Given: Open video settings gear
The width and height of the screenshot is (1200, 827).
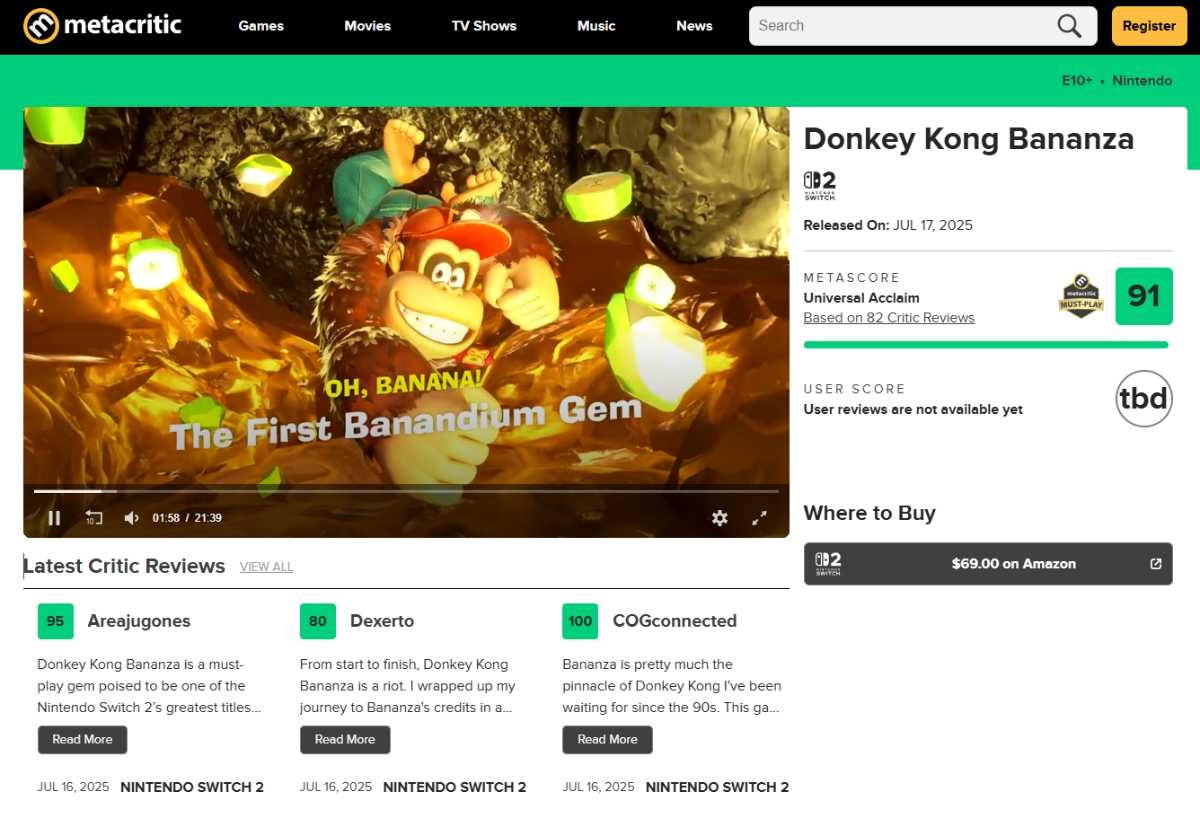Looking at the screenshot, I should (x=719, y=518).
